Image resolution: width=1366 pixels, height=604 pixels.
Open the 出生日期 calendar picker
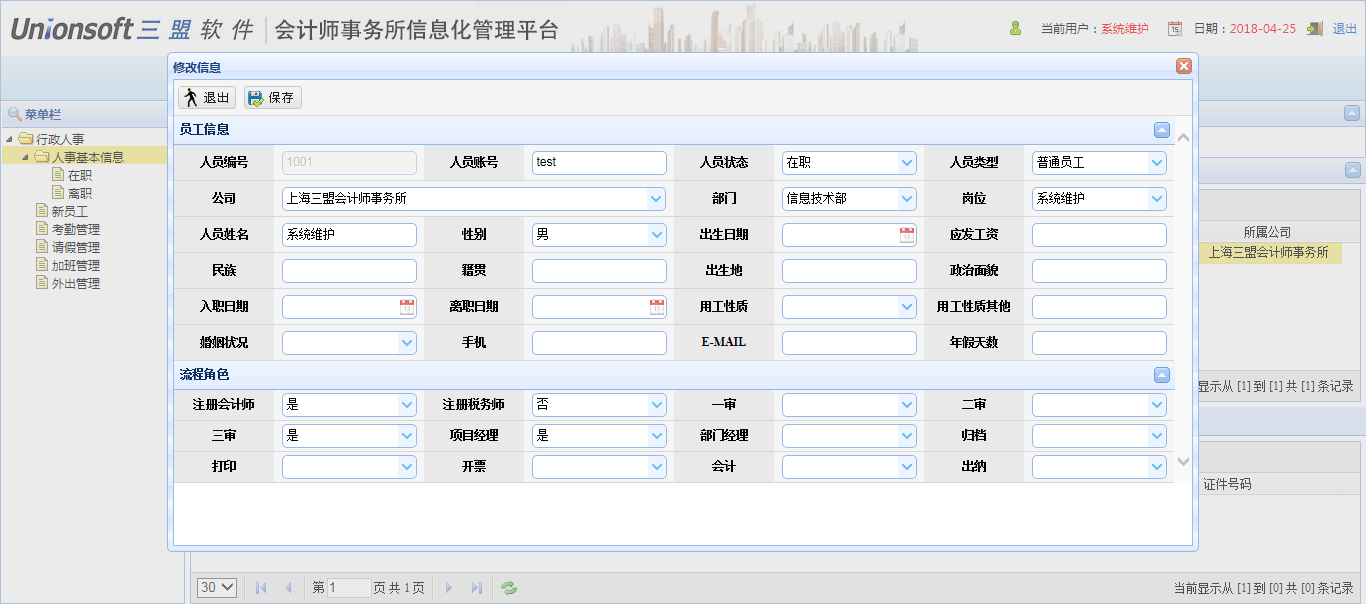pos(907,235)
